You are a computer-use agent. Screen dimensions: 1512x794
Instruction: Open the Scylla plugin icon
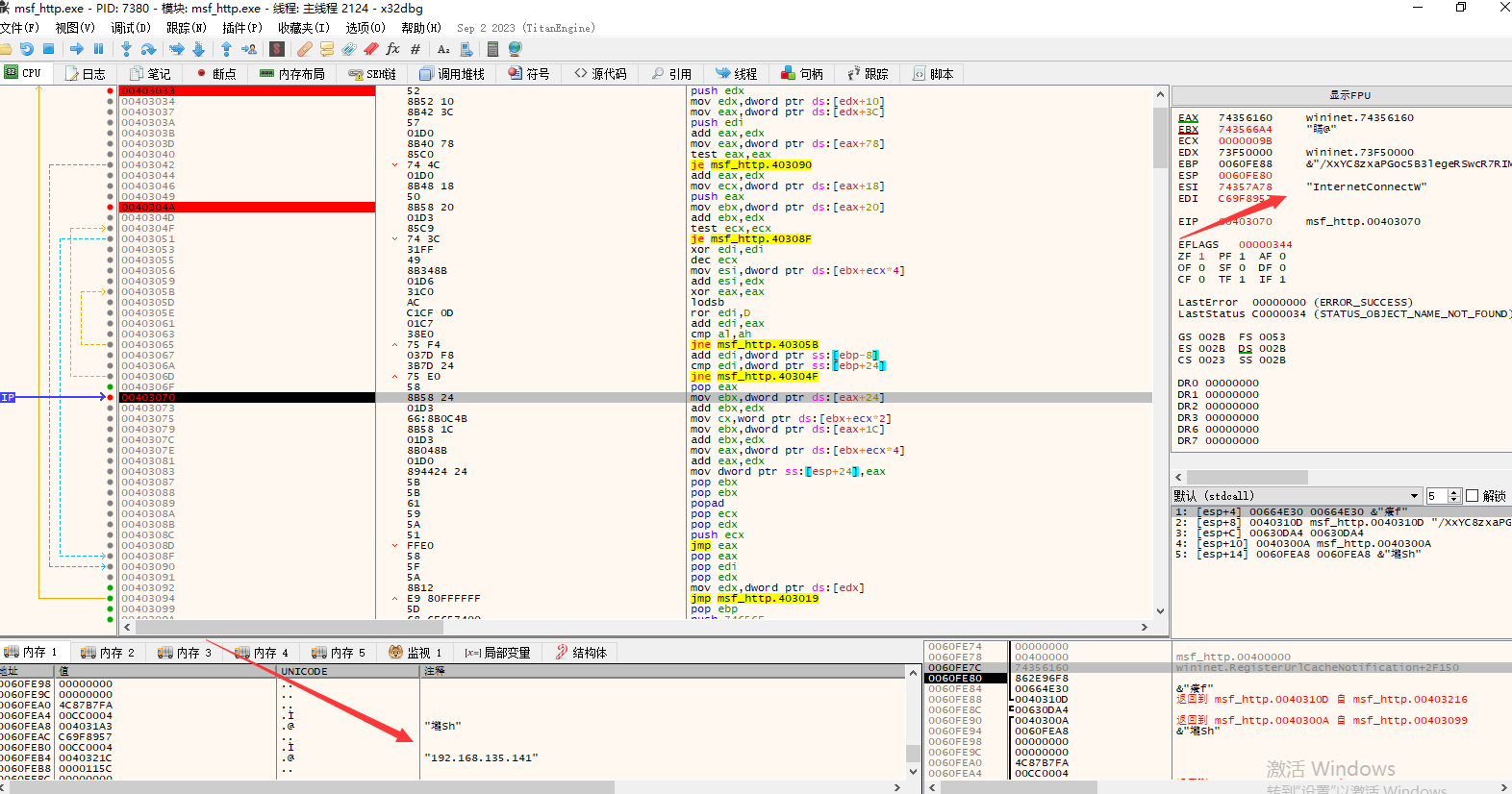click(277, 49)
